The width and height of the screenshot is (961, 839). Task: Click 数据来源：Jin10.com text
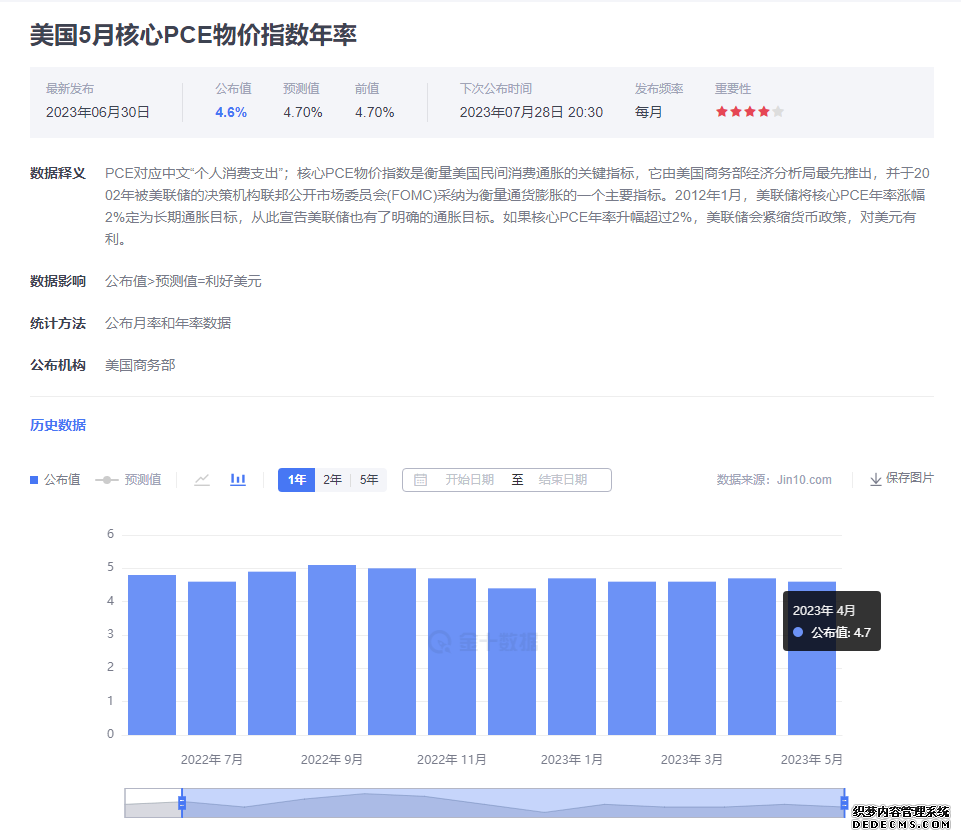tap(774, 480)
